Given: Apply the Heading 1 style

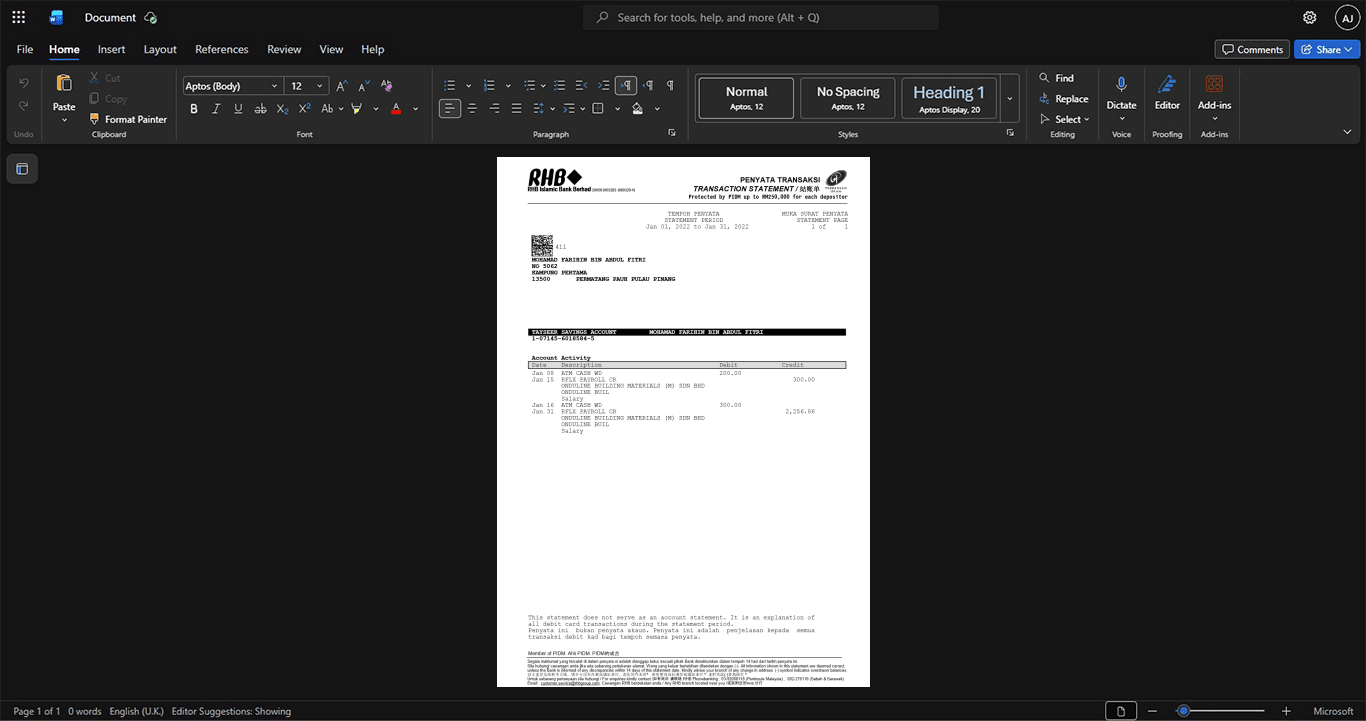Looking at the screenshot, I should click(949, 98).
